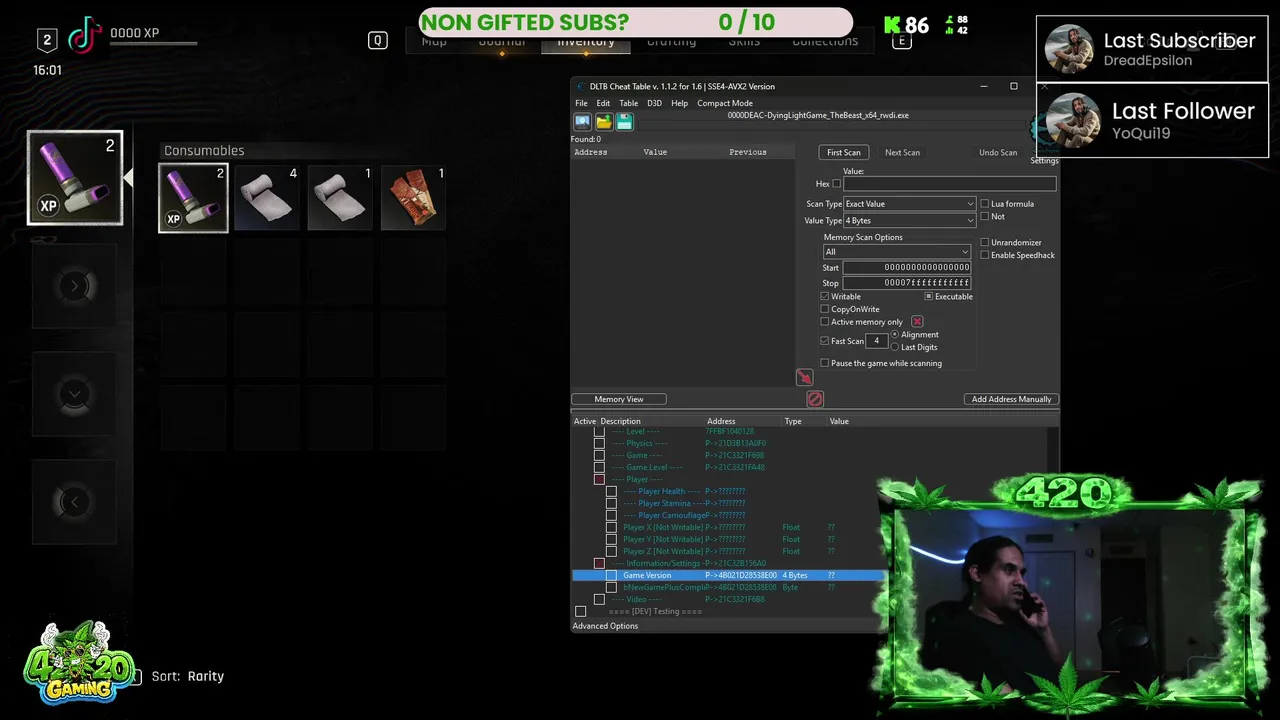
Task: Click the red X beside Active memory only
Action: click(917, 321)
